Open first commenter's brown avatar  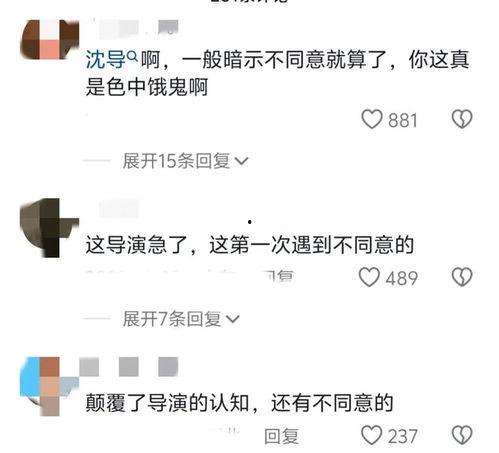[49, 40]
